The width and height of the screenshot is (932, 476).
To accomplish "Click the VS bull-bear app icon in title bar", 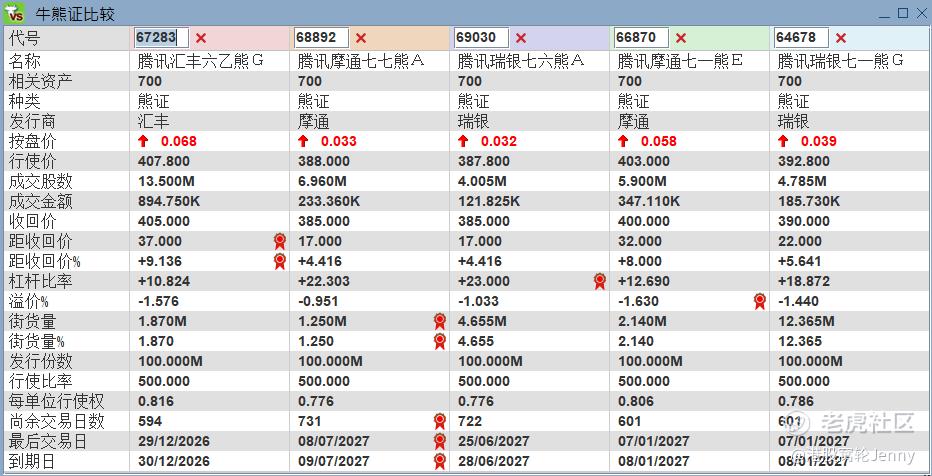I will [x=14, y=12].
